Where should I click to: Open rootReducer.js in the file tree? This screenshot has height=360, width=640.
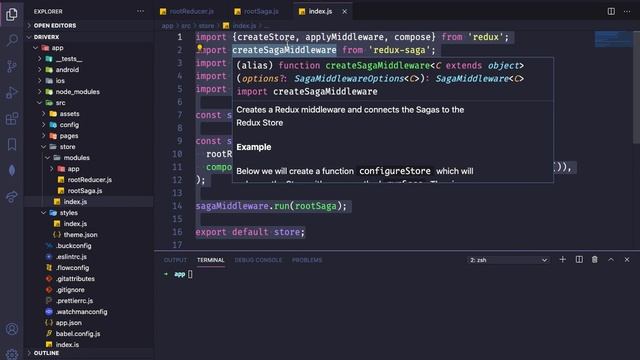click(x=89, y=180)
